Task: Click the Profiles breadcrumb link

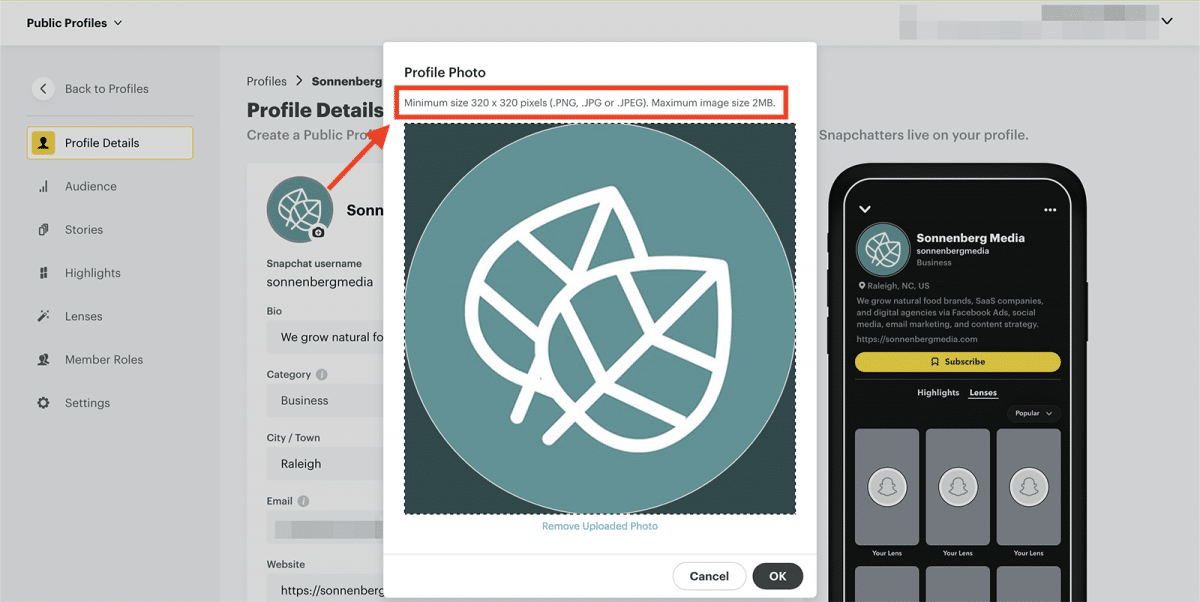Action: (266, 81)
